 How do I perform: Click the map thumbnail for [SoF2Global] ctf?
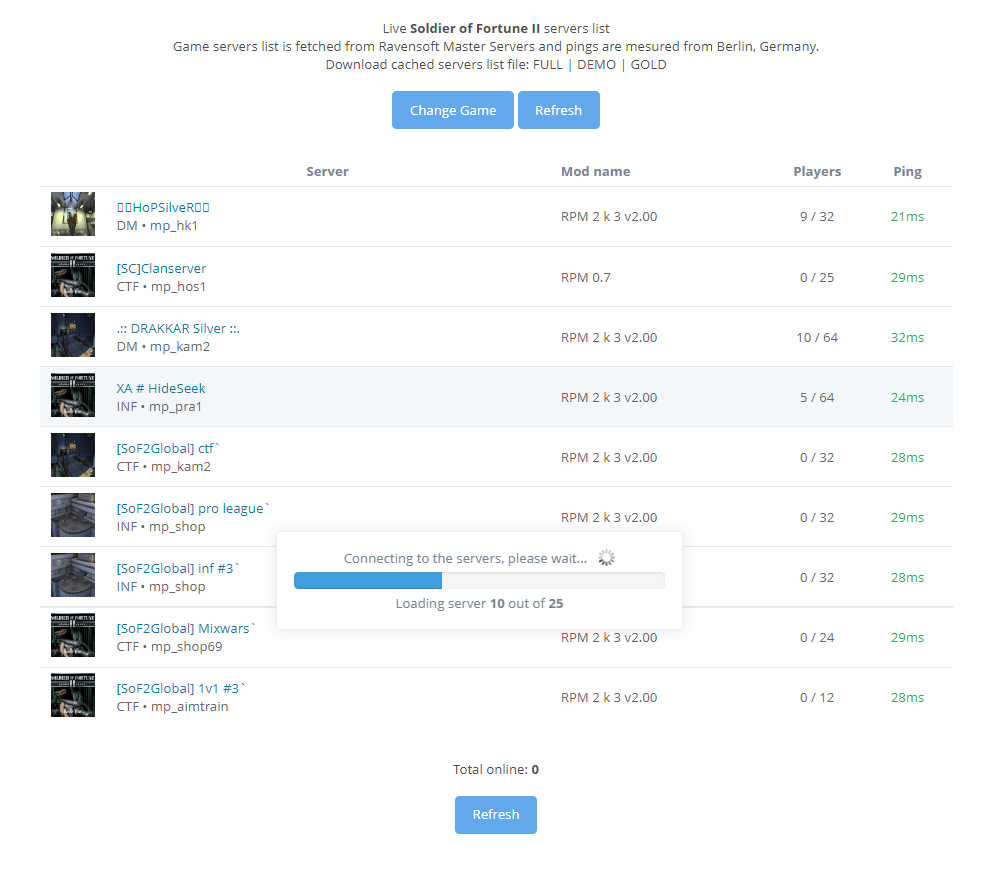click(x=73, y=455)
